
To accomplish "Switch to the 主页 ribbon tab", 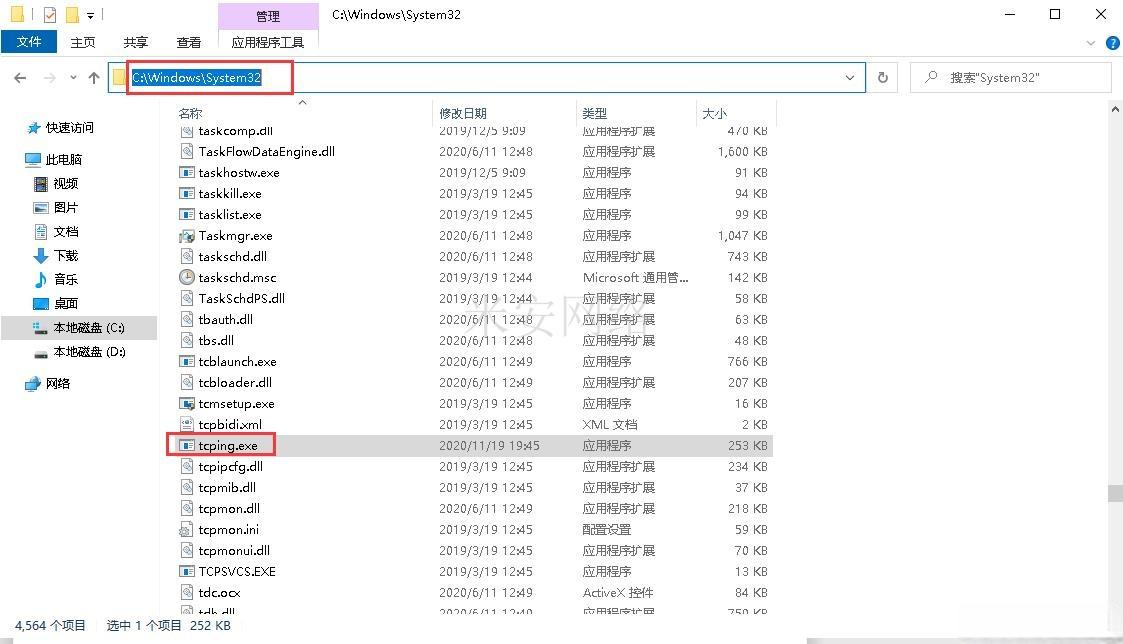I will [83, 42].
